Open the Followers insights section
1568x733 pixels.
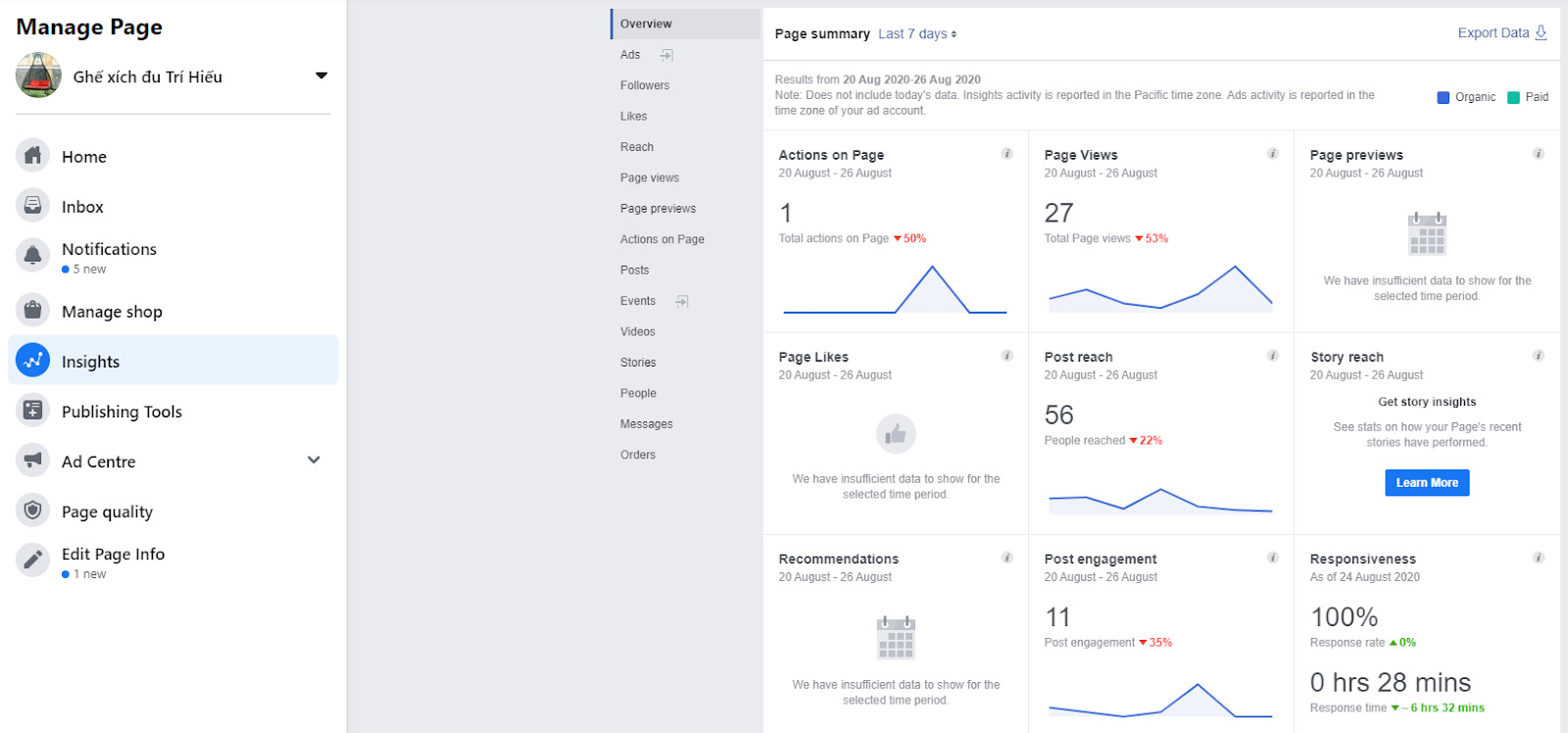click(645, 85)
